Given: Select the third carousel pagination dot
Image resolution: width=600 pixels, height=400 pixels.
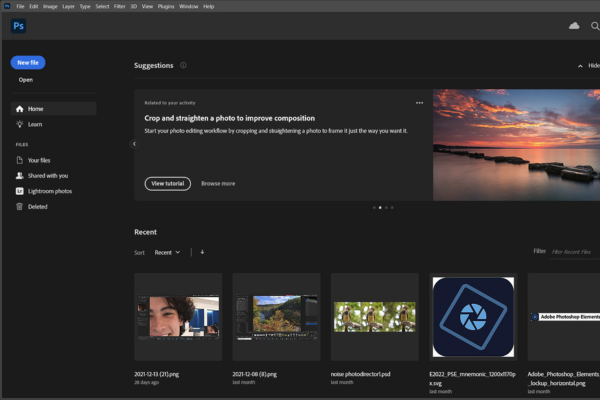Looking at the screenshot, I should tap(386, 207).
